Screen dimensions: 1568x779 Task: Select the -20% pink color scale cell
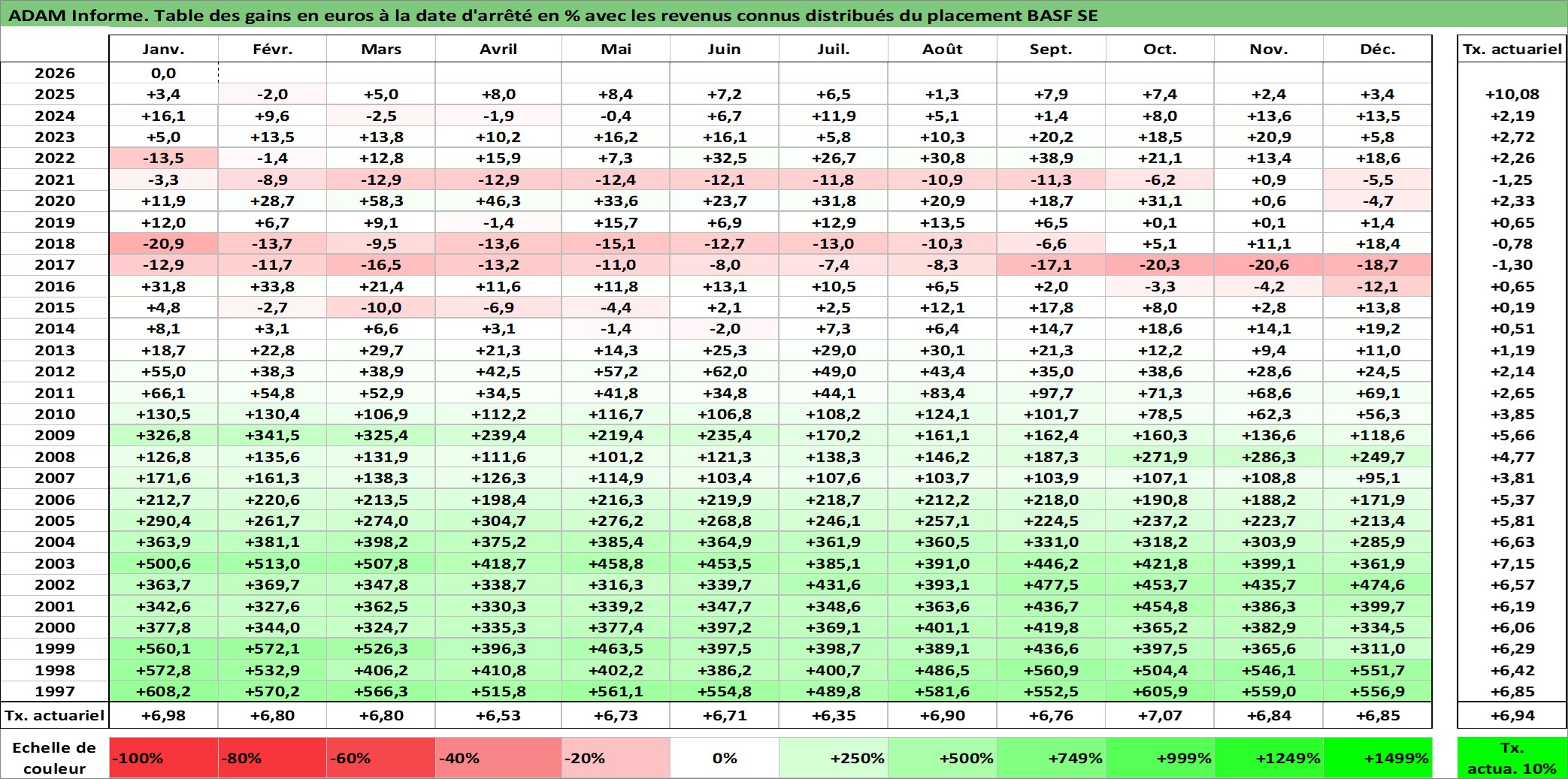pyautogui.click(x=616, y=758)
